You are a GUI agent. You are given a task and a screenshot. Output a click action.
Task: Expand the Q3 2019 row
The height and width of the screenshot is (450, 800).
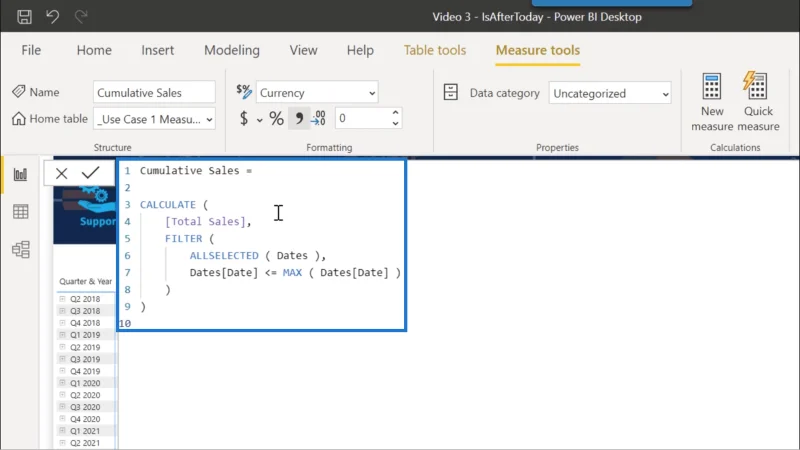point(62,359)
